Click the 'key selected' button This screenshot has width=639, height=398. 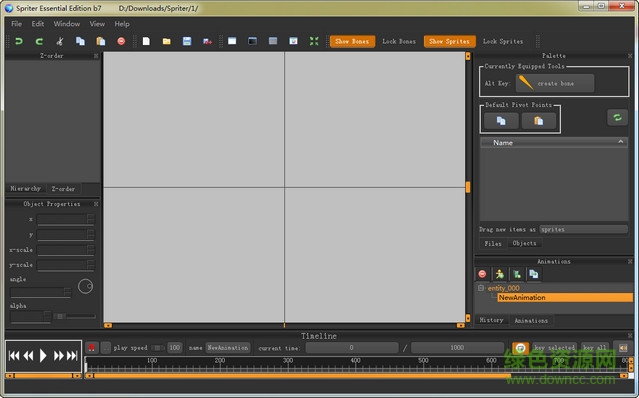[x=555, y=347]
